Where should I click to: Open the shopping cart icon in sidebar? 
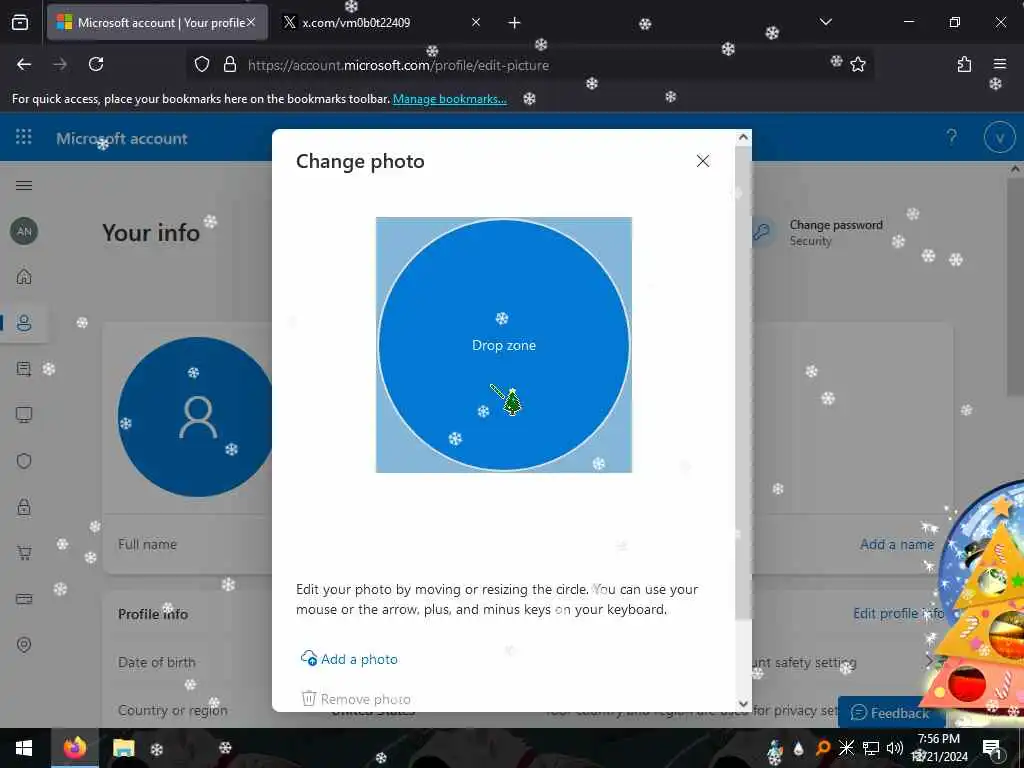click(x=24, y=553)
